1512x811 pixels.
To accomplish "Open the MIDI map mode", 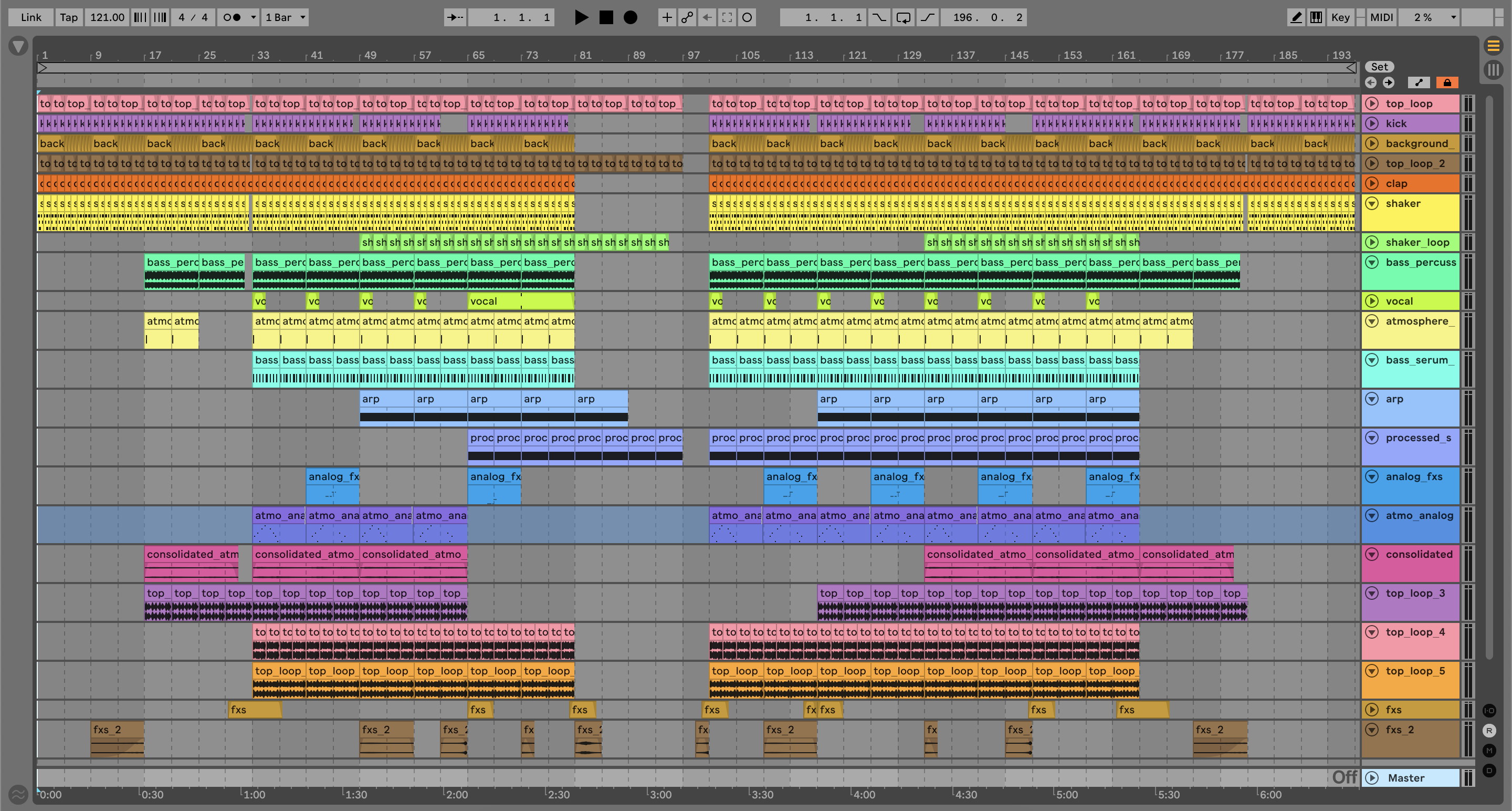I will coord(1381,17).
